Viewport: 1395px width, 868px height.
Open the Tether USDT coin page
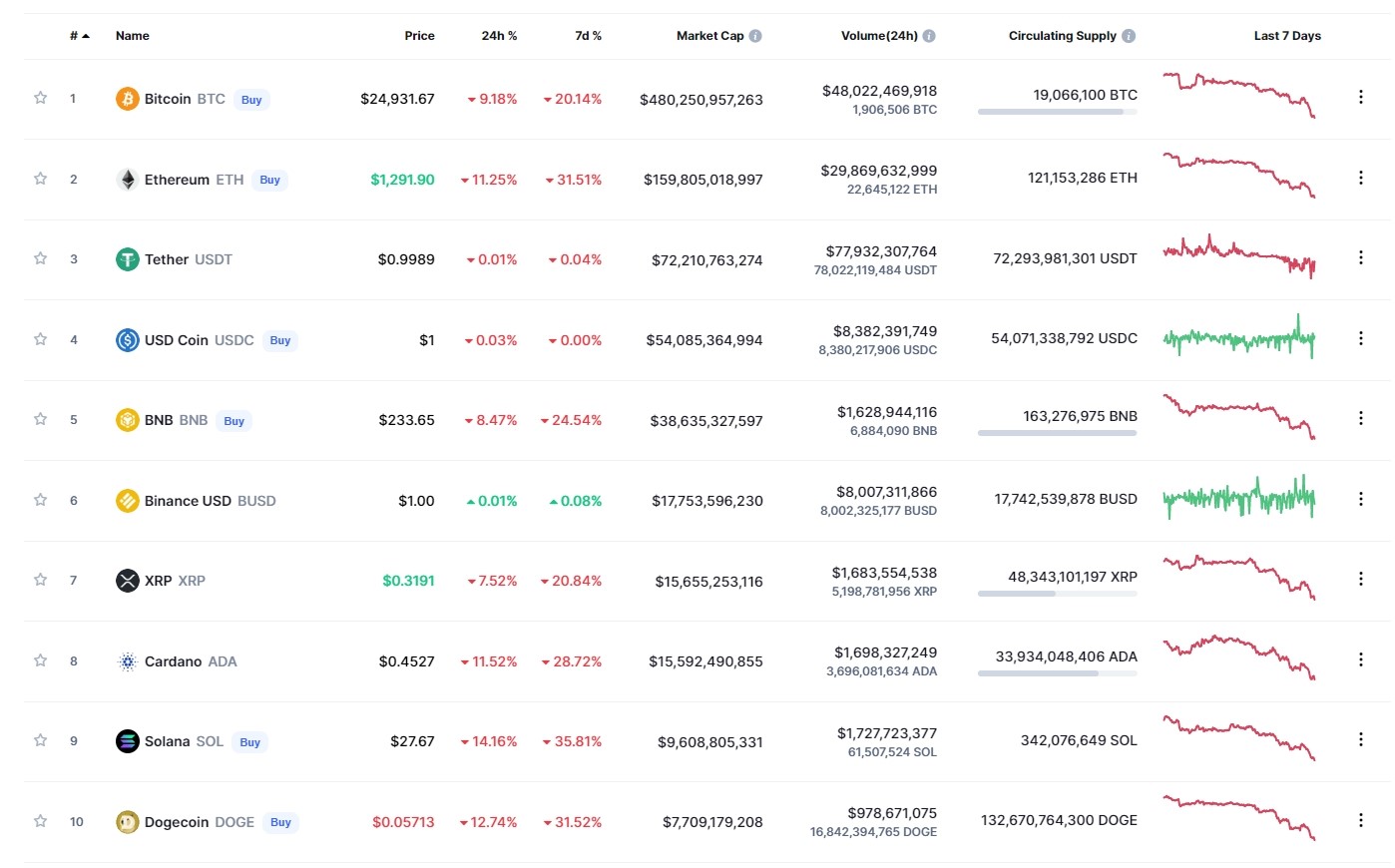coord(189,259)
